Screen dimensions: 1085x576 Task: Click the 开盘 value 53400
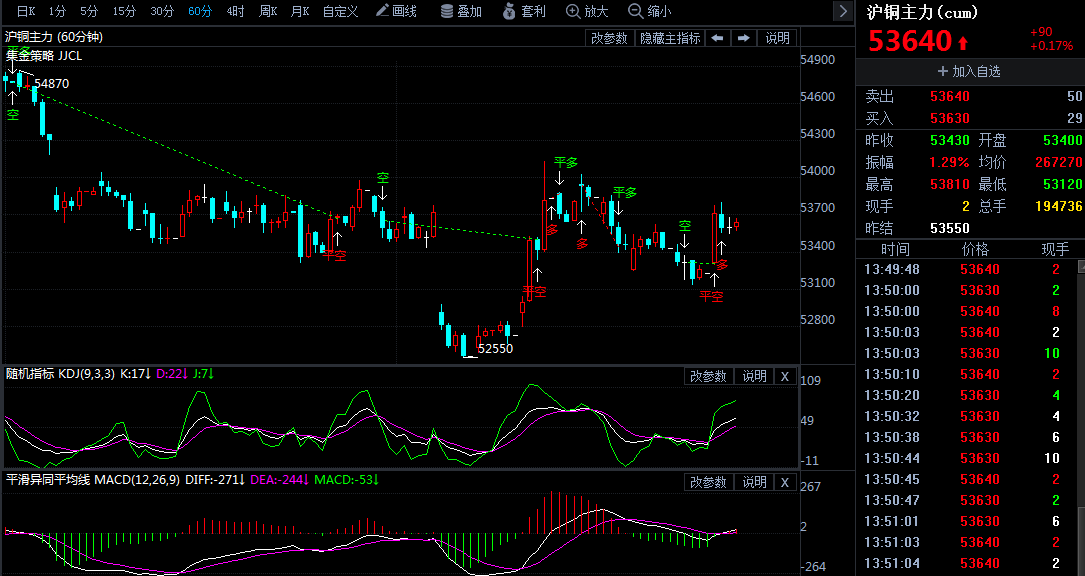click(x=1062, y=141)
